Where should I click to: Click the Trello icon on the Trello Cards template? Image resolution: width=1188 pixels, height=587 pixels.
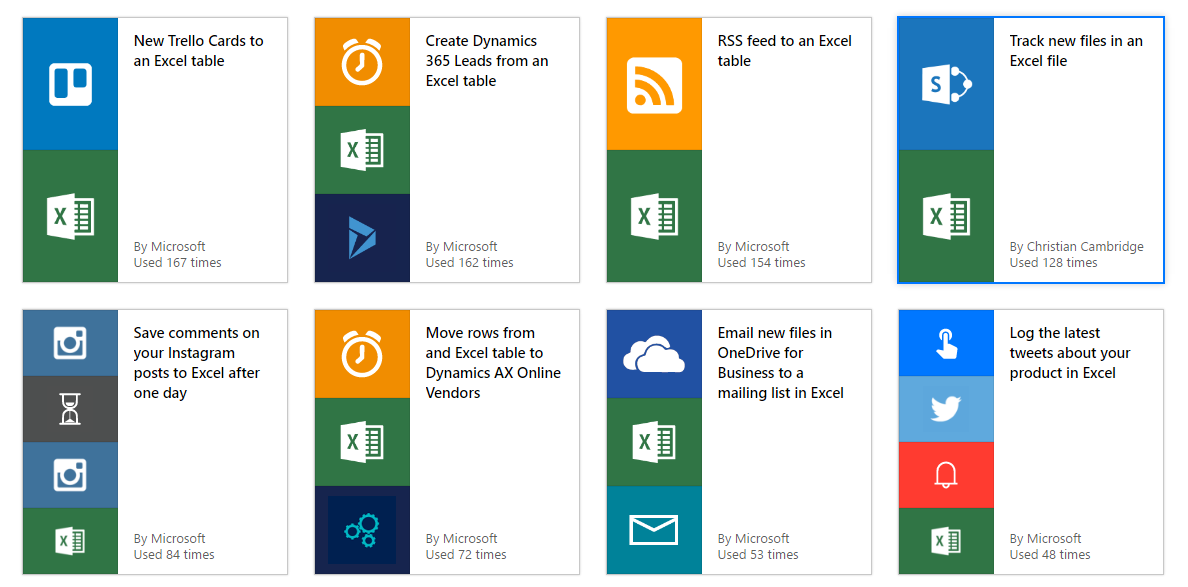pyautogui.click(x=70, y=84)
